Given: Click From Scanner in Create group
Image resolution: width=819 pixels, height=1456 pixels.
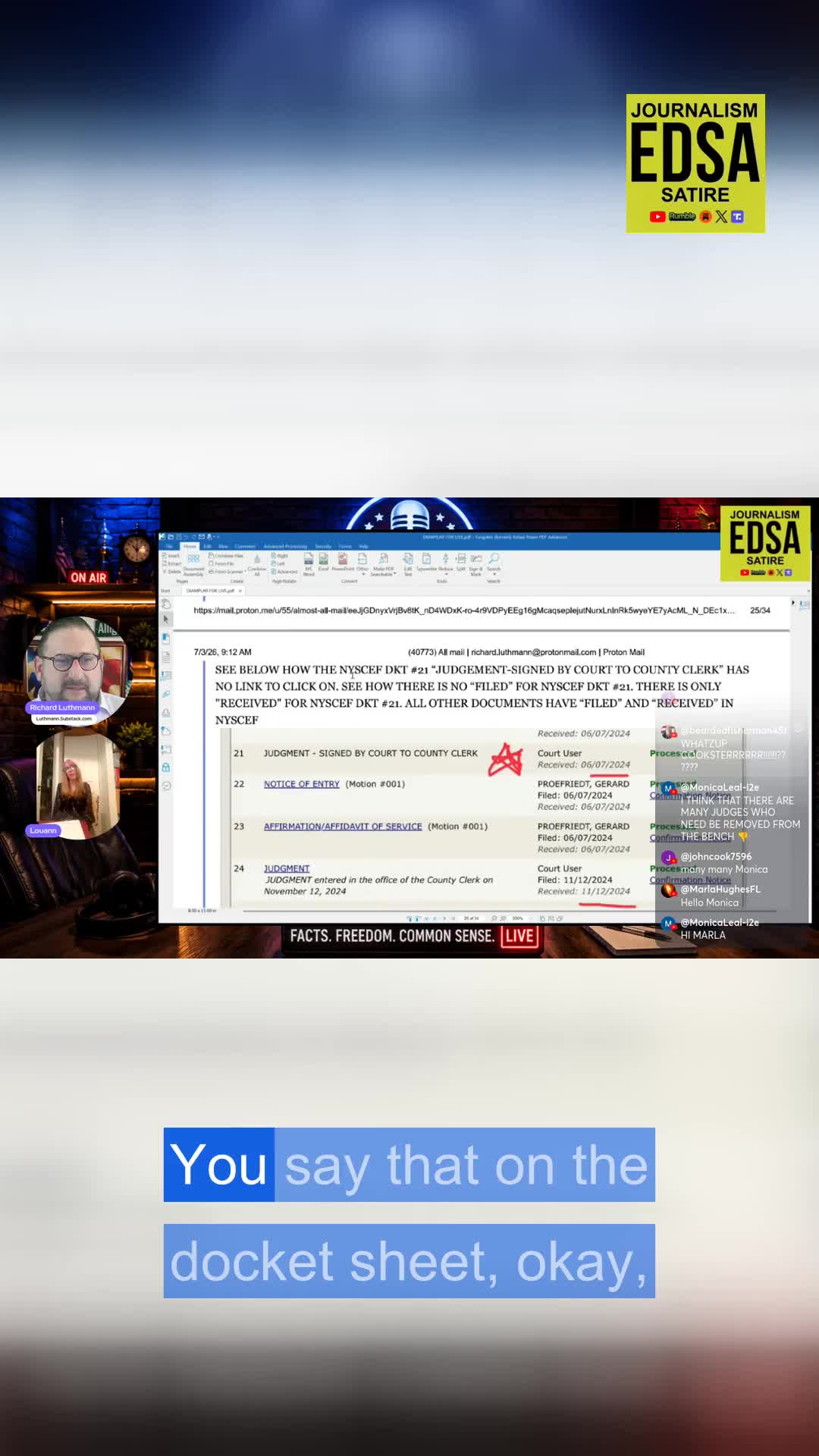Looking at the screenshot, I should (x=227, y=572).
